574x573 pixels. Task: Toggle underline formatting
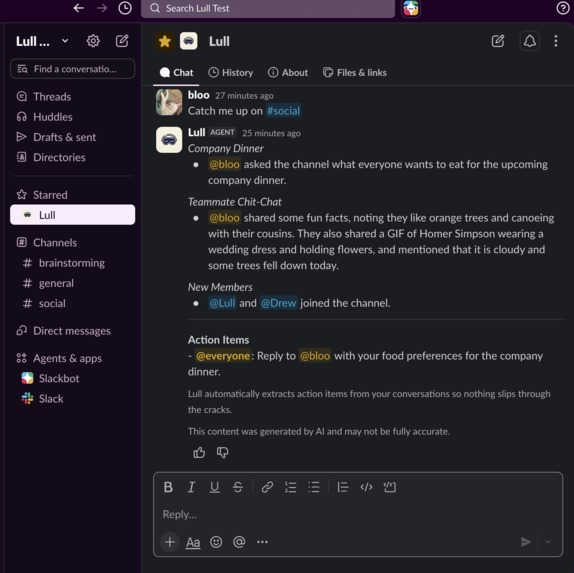click(x=215, y=487)
